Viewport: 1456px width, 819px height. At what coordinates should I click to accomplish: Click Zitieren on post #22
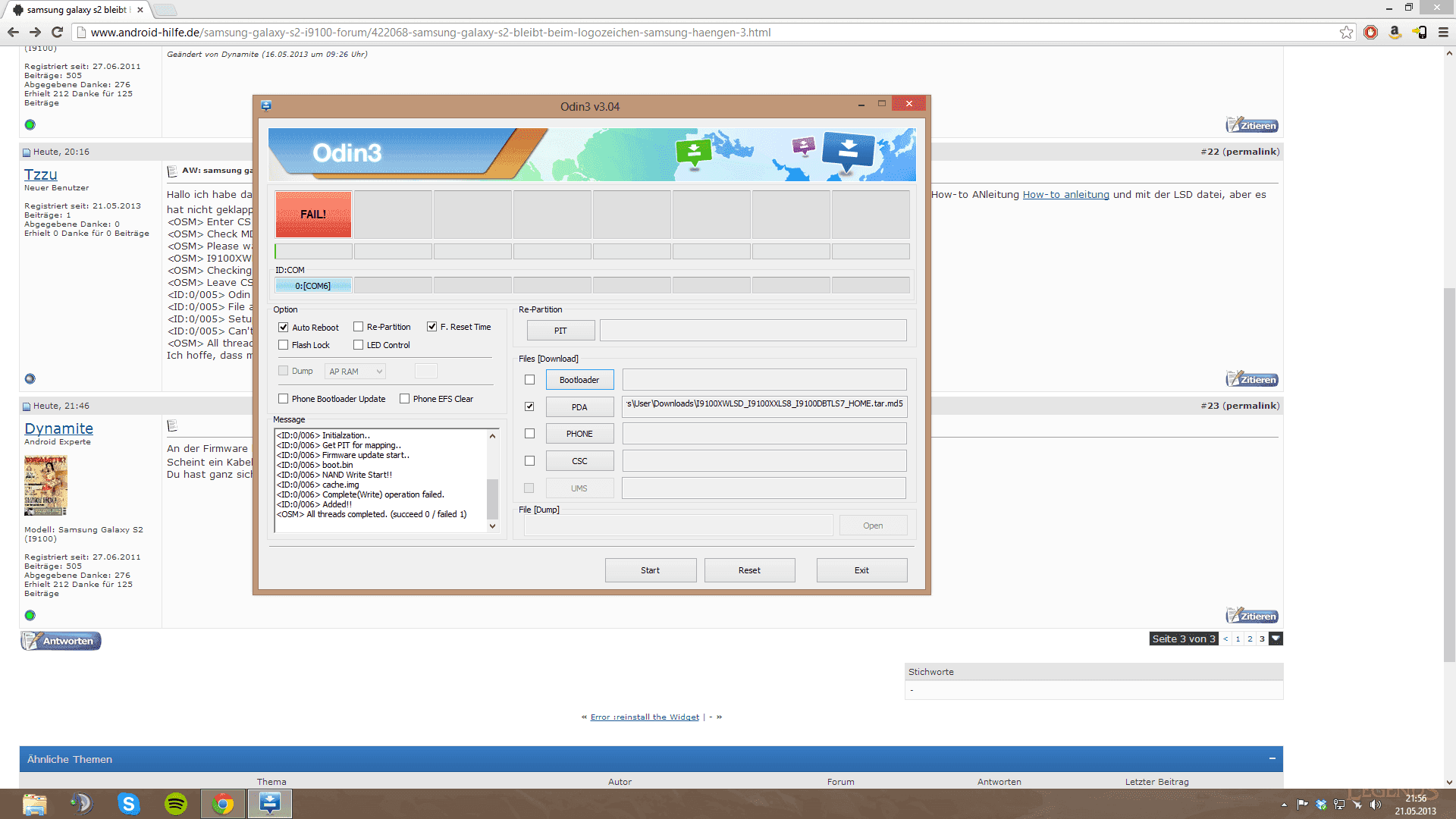pos(1252,379)
